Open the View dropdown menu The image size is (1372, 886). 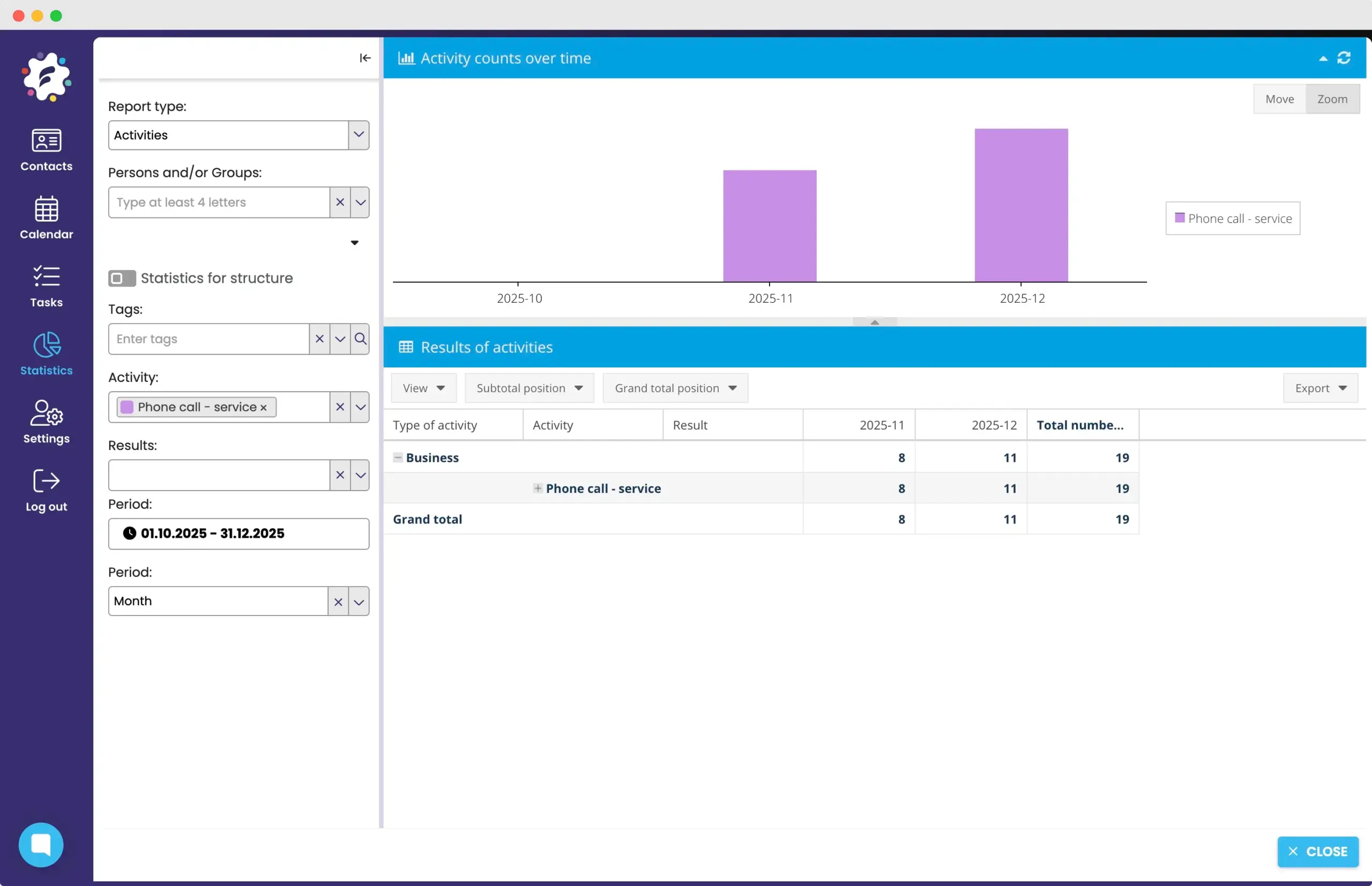423,388
